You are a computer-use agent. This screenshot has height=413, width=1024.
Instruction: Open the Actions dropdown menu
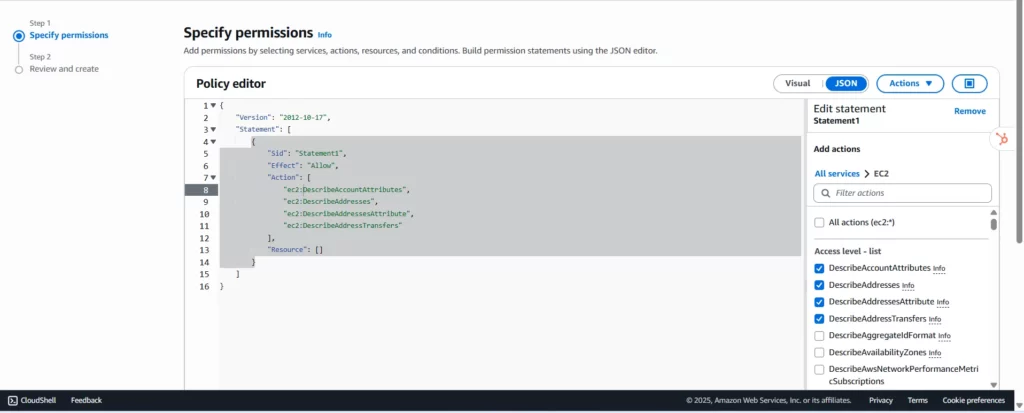(x=909, y=84)
